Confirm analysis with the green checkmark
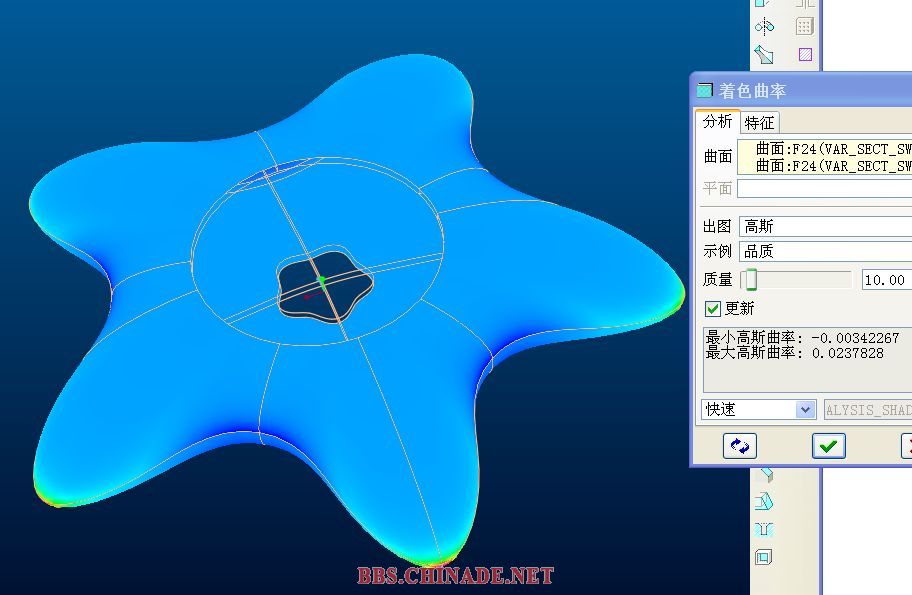The width and height of the screenshot is (912, 595). click(x=828, y=446)
